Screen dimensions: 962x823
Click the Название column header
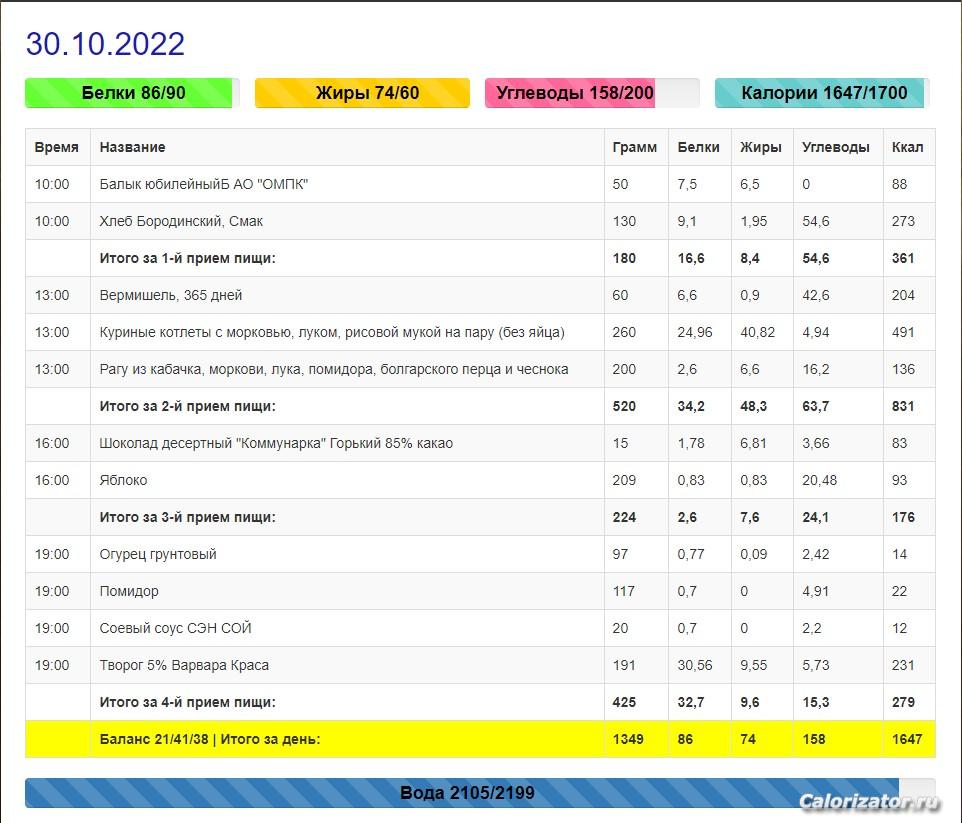133,147
